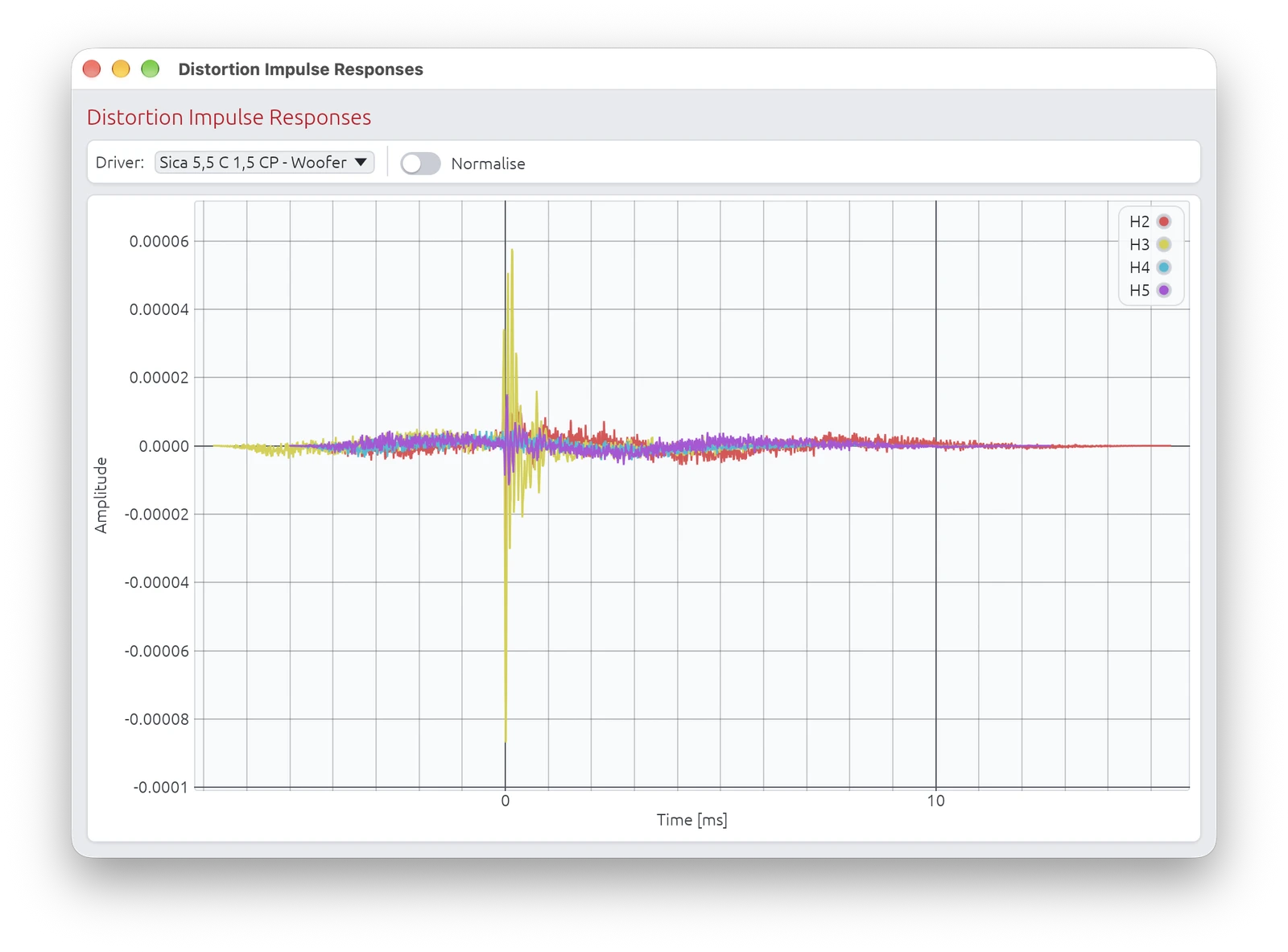Click the 10 tick on the time axis
Screen dimensions: 1288x952
coord(935,801)
